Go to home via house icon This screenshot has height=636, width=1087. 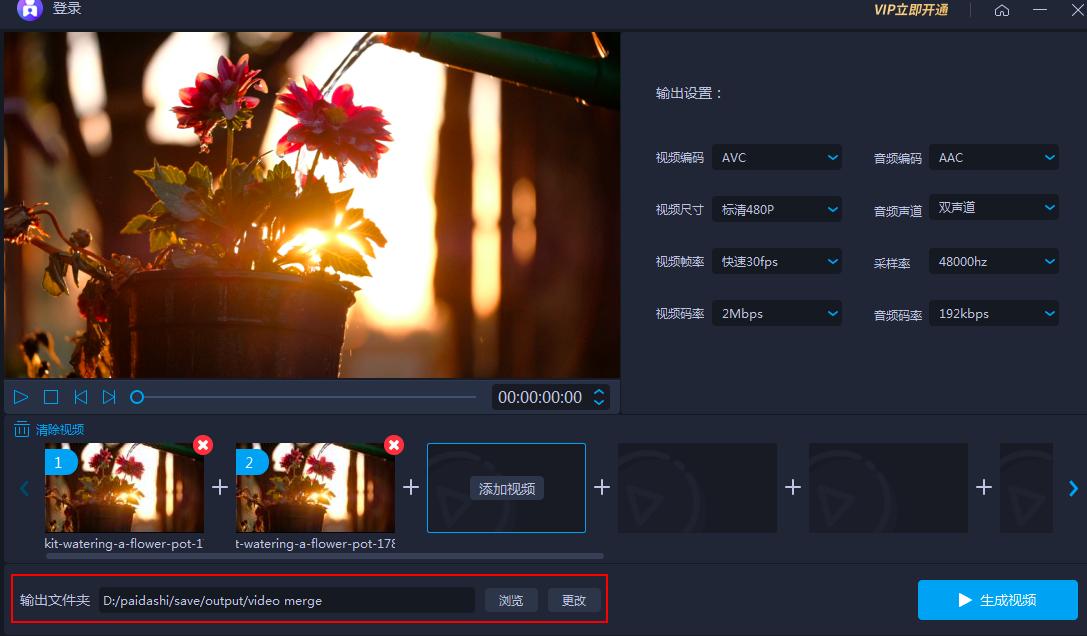1002,10
